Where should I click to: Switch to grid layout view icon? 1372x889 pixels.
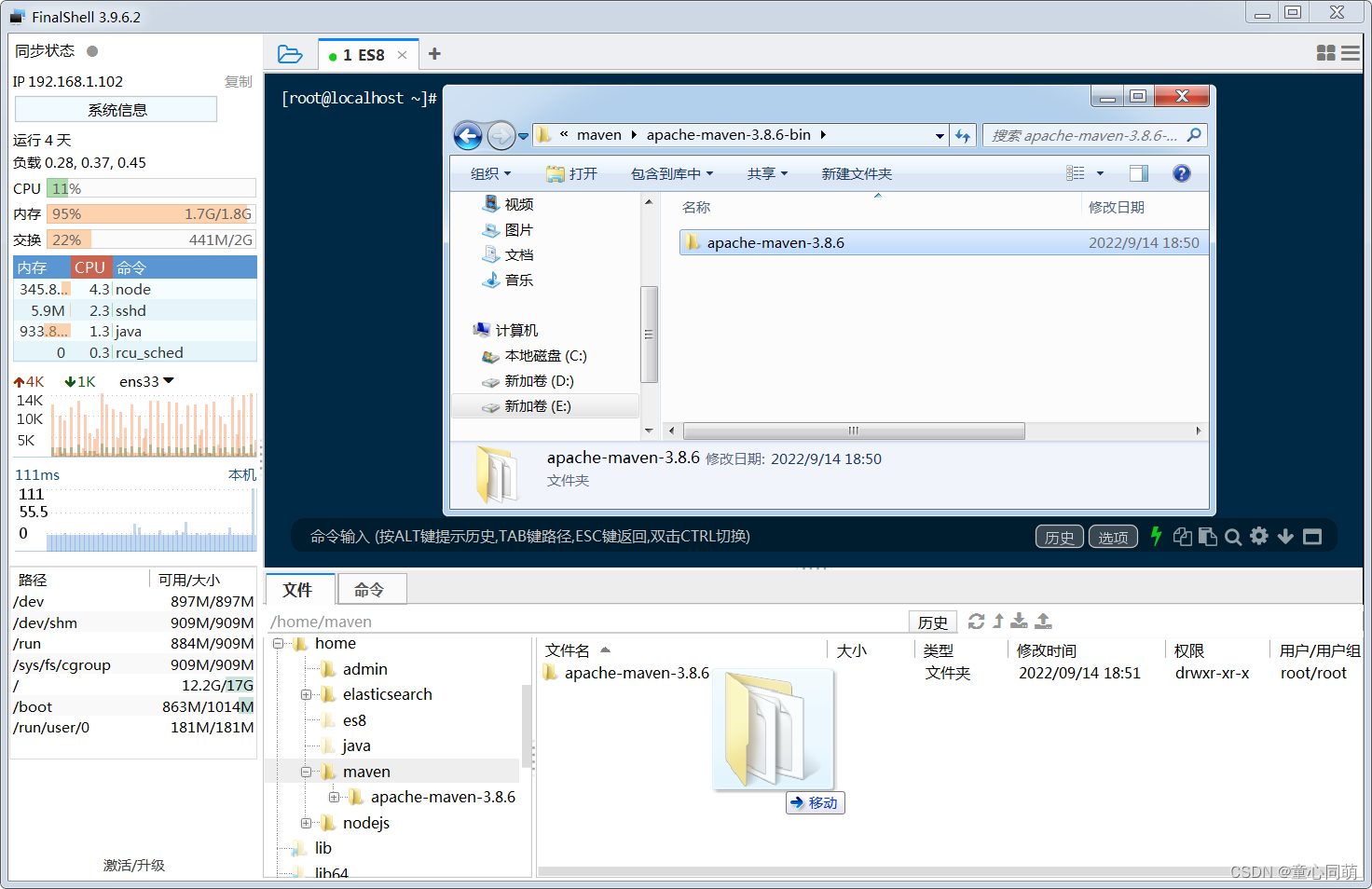click(1325, 53)
